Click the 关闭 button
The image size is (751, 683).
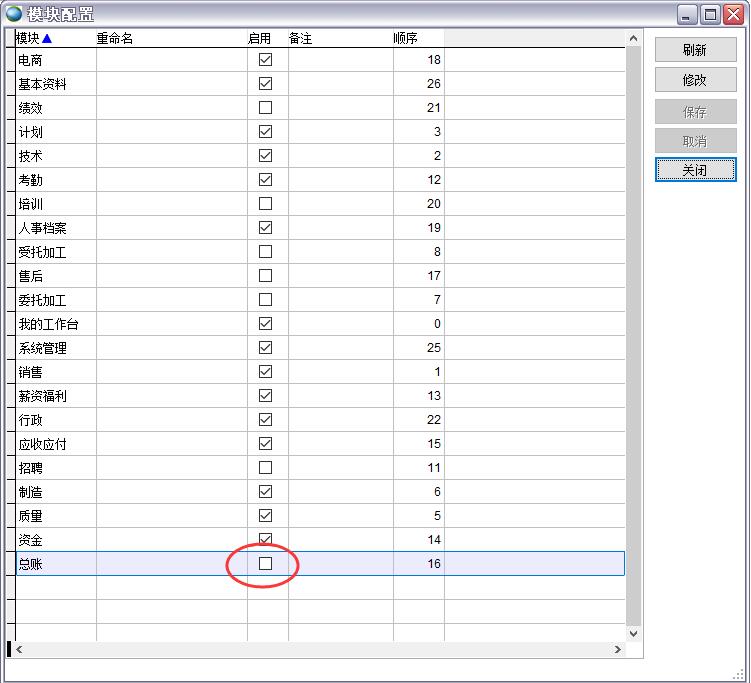pos(695,170)
